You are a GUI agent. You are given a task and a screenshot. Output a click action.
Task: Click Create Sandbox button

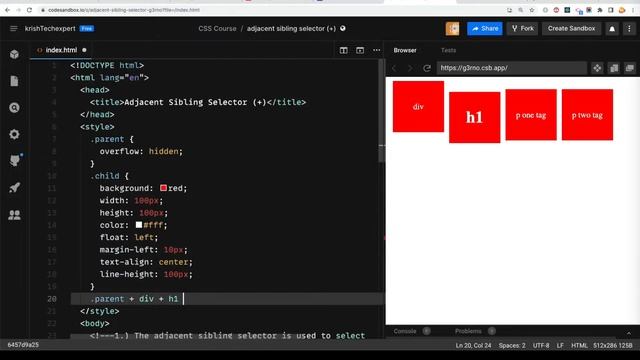(571, 29)
